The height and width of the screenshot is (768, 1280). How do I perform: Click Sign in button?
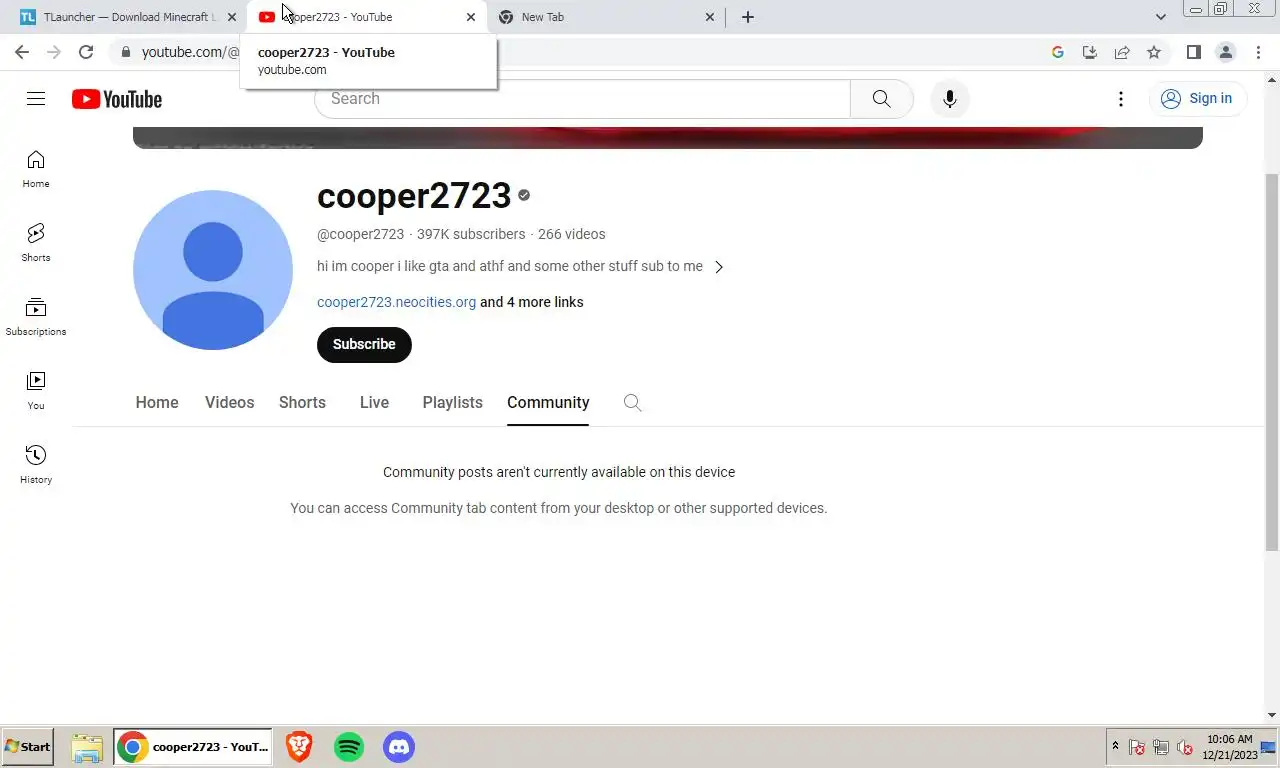click(1197, 98)
